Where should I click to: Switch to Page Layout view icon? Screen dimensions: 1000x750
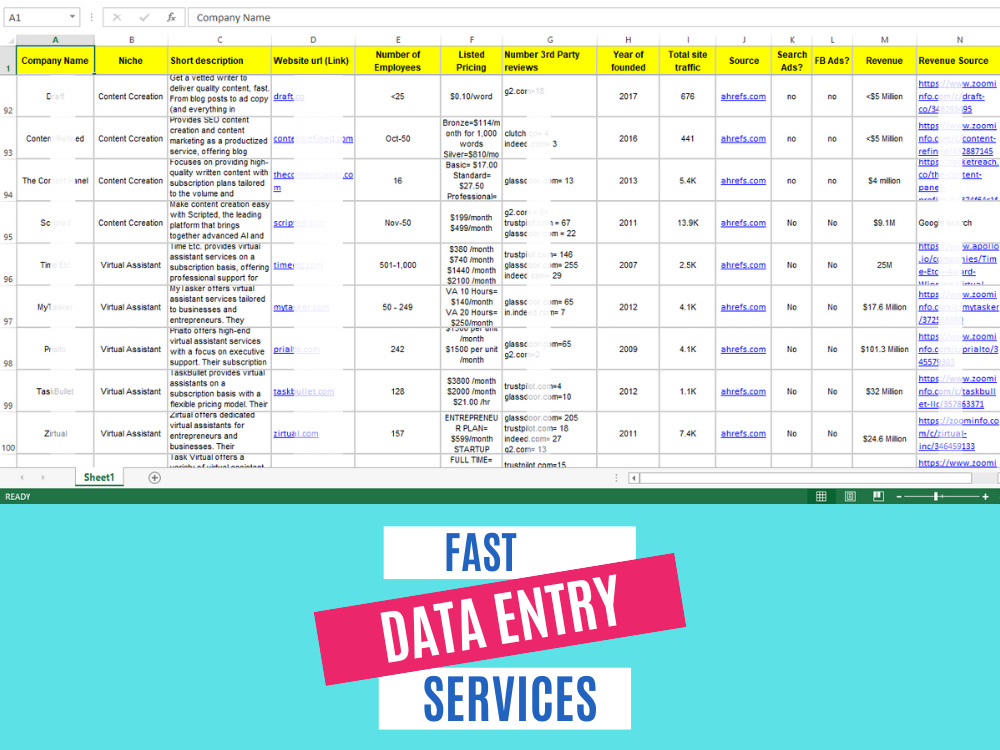[850, 496]
